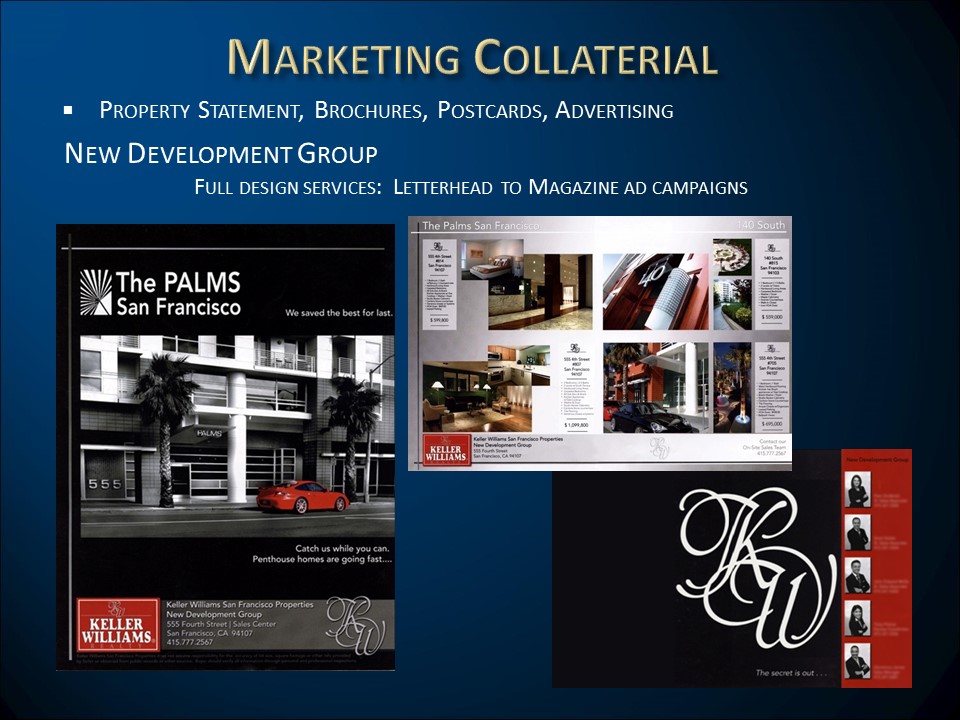
Task: Select the Full design services line
Action: (x=471, y=187)
